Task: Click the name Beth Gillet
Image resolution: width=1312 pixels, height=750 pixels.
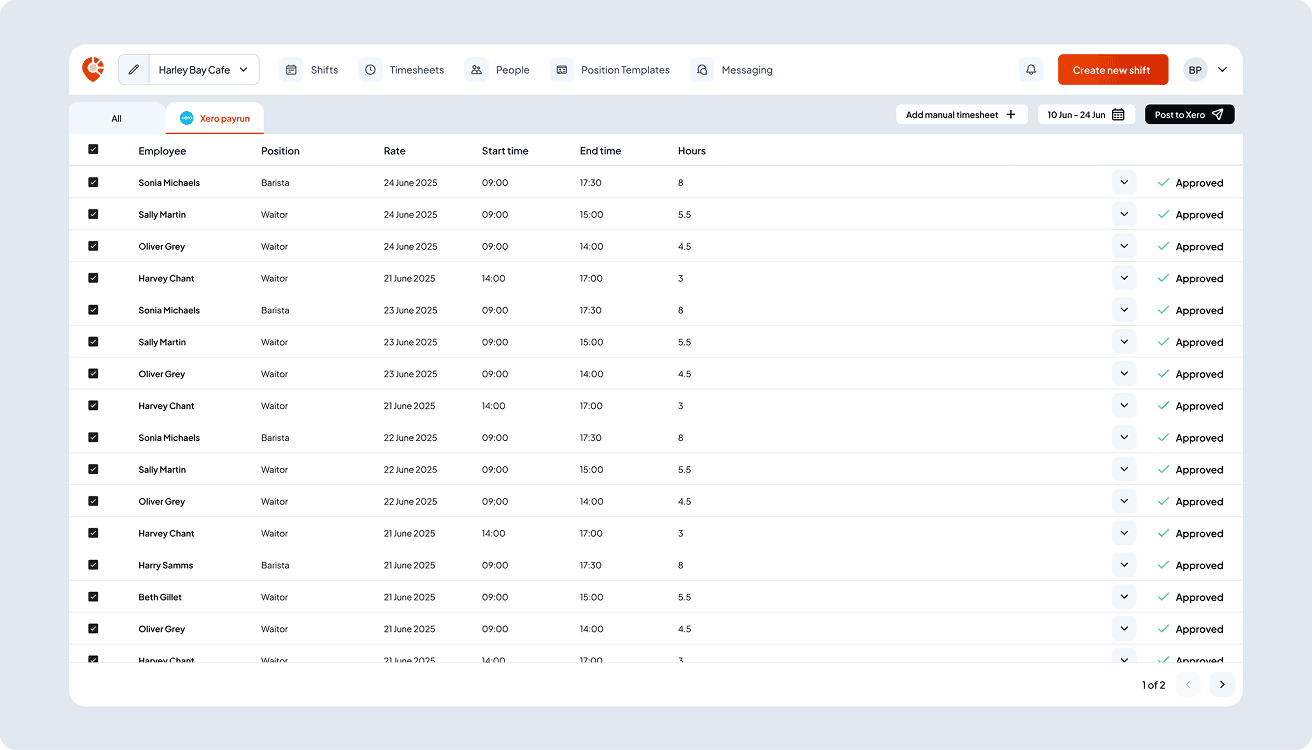Action: click(160, 597)
